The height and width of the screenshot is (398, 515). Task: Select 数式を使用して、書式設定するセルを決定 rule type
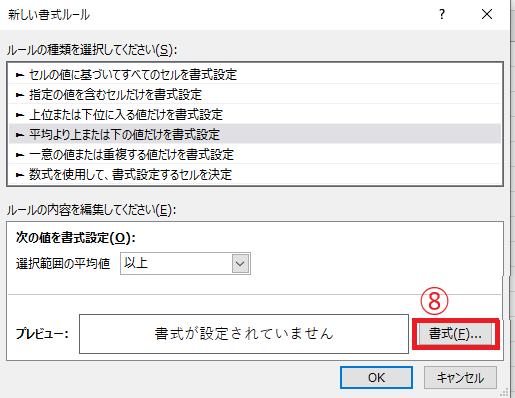coord(255,174)
